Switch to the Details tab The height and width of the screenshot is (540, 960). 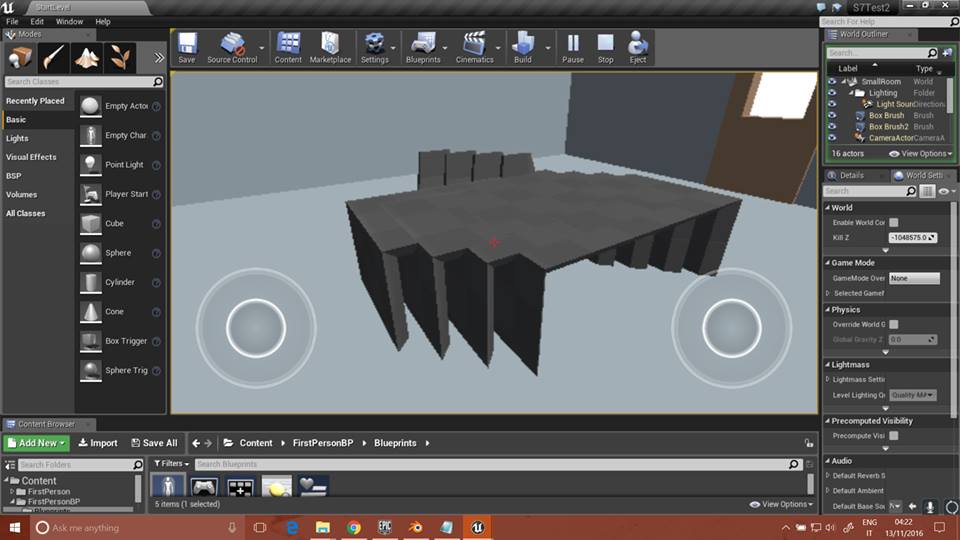click(850, 175)
